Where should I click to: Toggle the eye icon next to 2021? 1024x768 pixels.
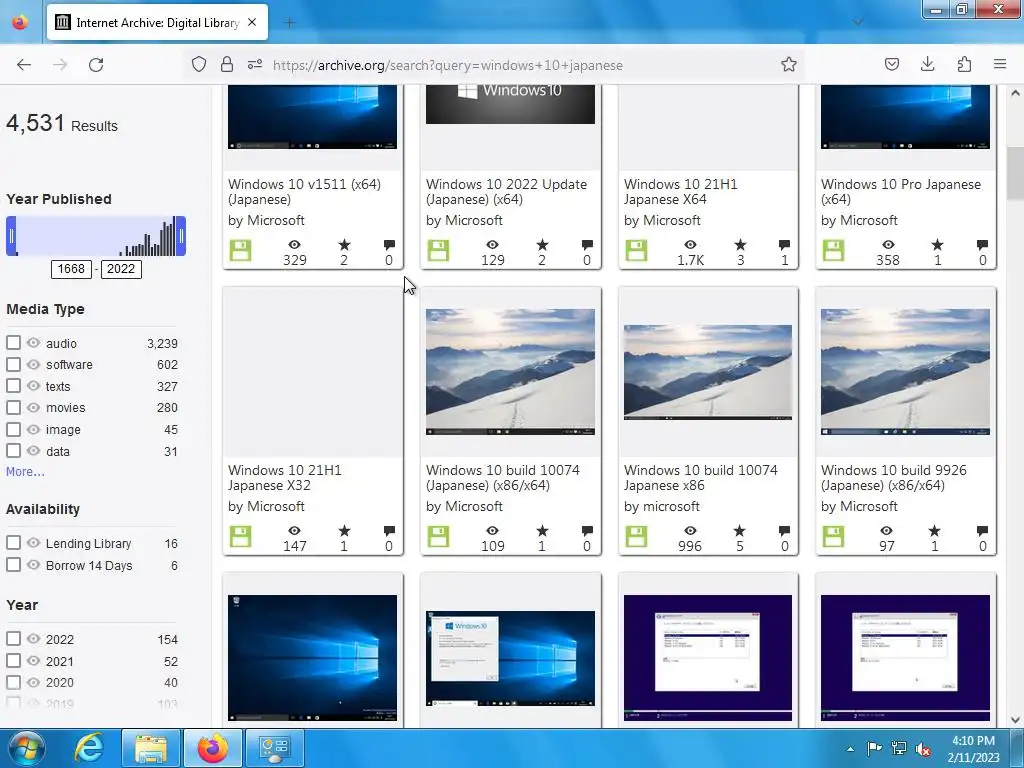click(x=33, y=661)
